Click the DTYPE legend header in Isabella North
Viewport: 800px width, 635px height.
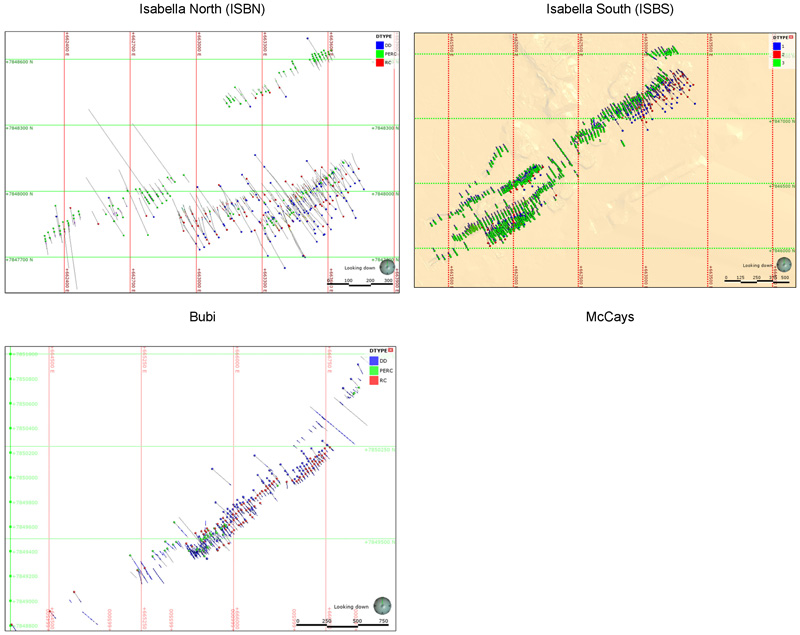coord(381,34)
